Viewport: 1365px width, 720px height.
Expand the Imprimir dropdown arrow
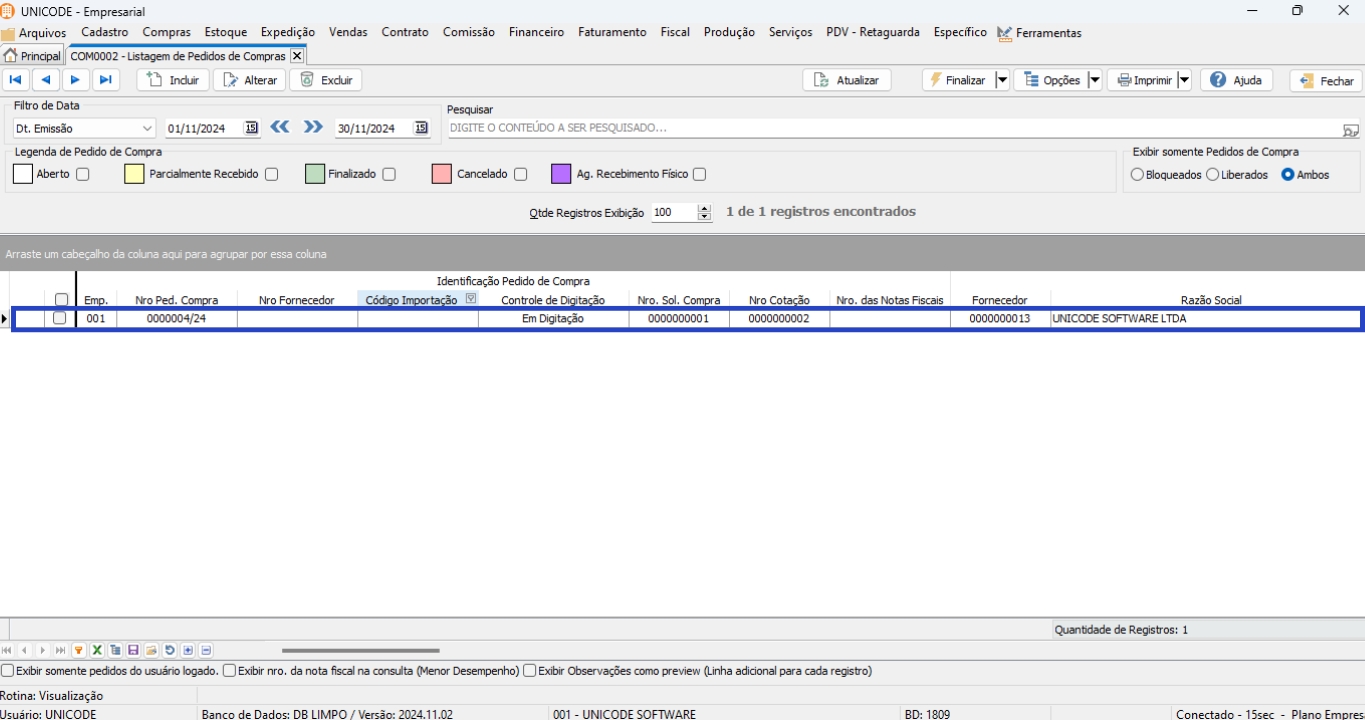pos(1184,80)
